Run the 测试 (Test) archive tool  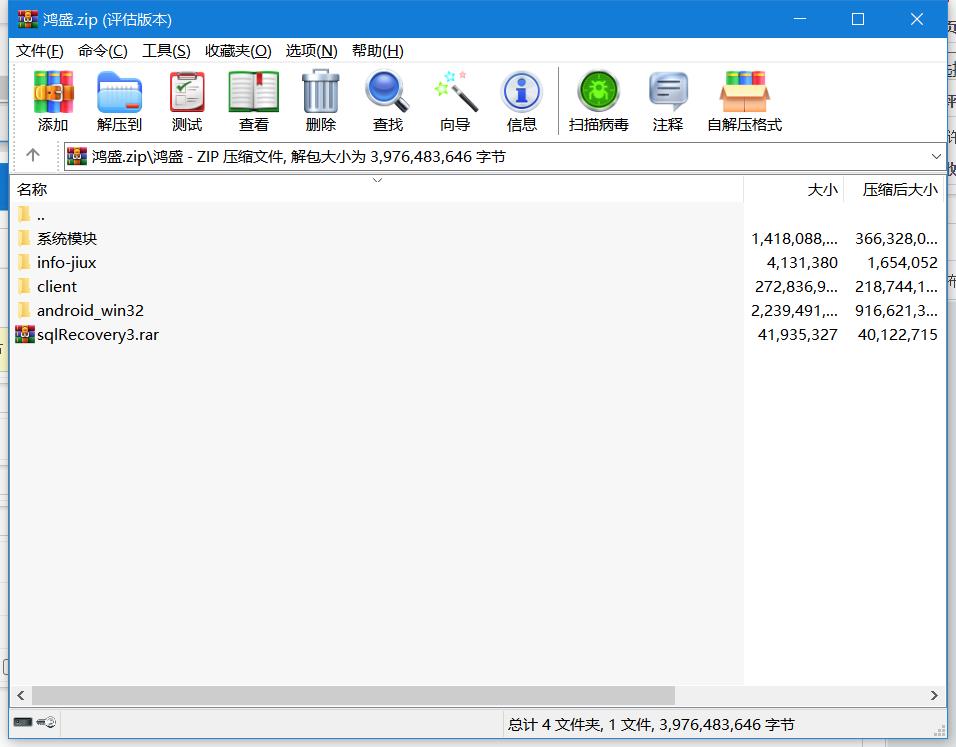(x=186, y=93)
